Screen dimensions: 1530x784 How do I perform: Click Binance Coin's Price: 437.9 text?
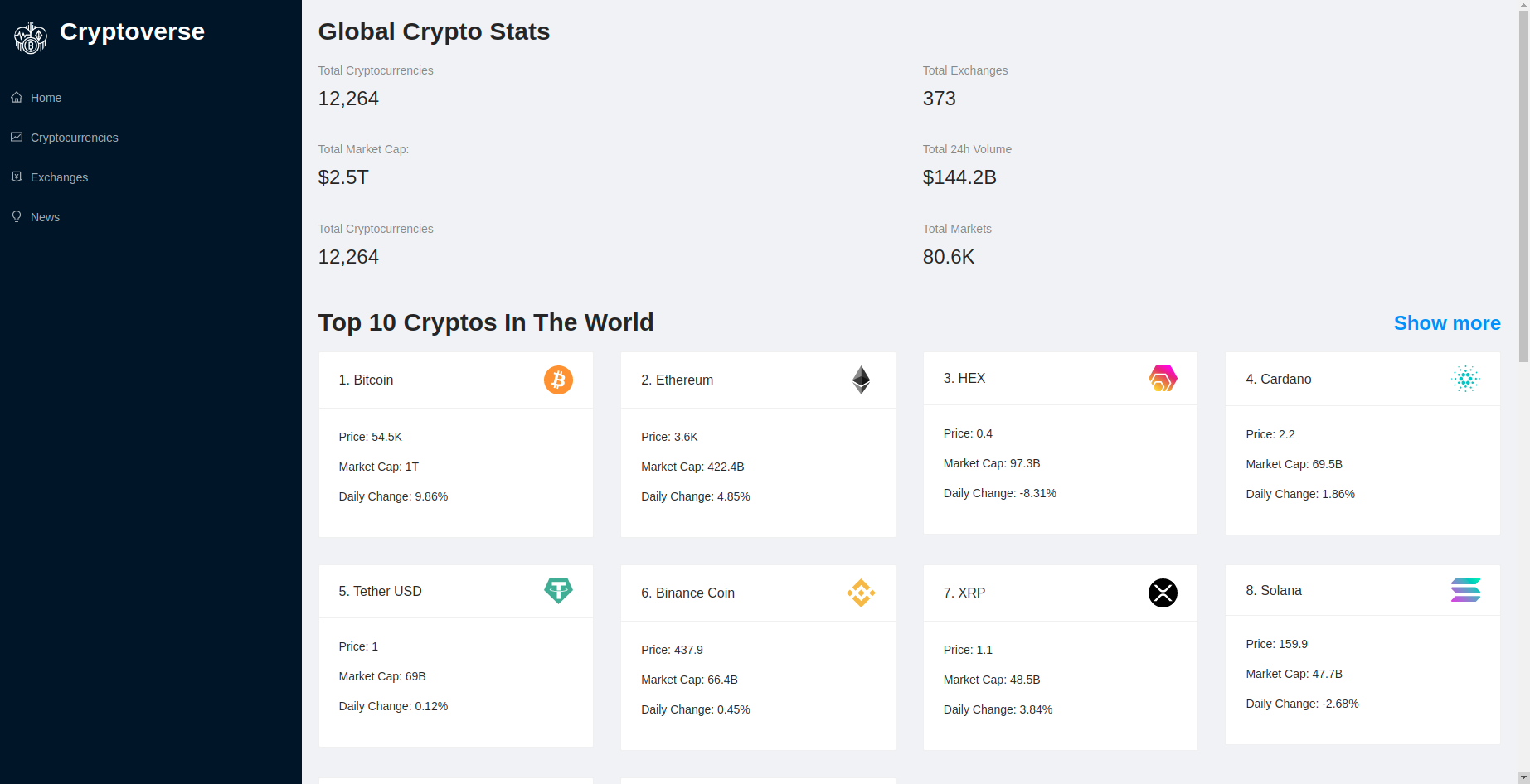(672, 650)
